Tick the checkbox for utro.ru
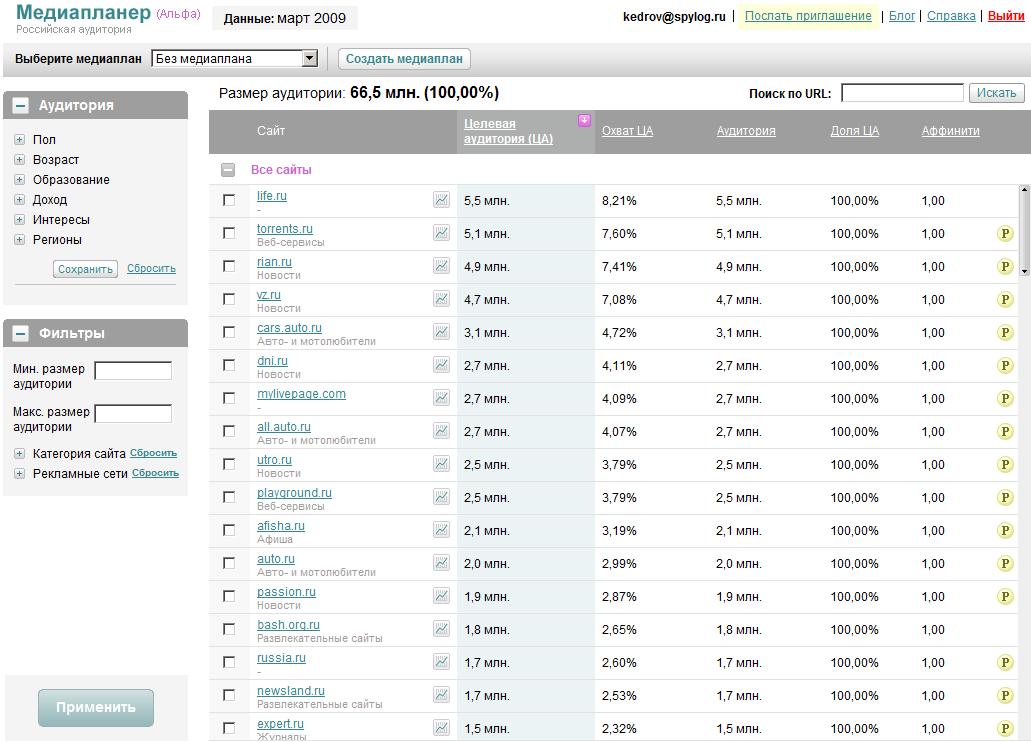The height and width of the screenshot is (742, 1031). [x=229, y=464]
